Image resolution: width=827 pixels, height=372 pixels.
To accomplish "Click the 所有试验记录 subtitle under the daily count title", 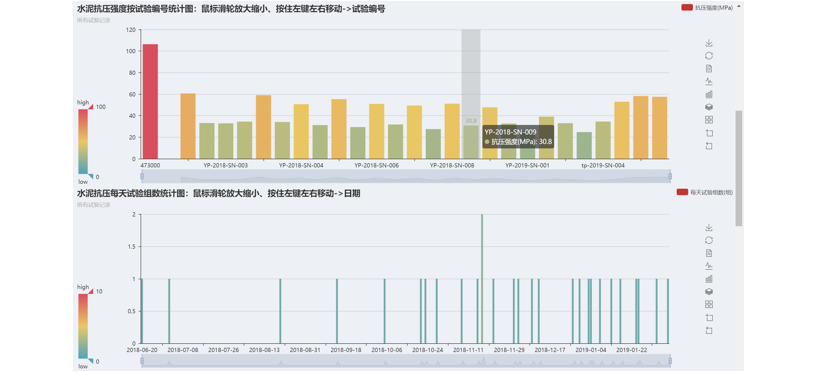I will [x=94, y=205].
